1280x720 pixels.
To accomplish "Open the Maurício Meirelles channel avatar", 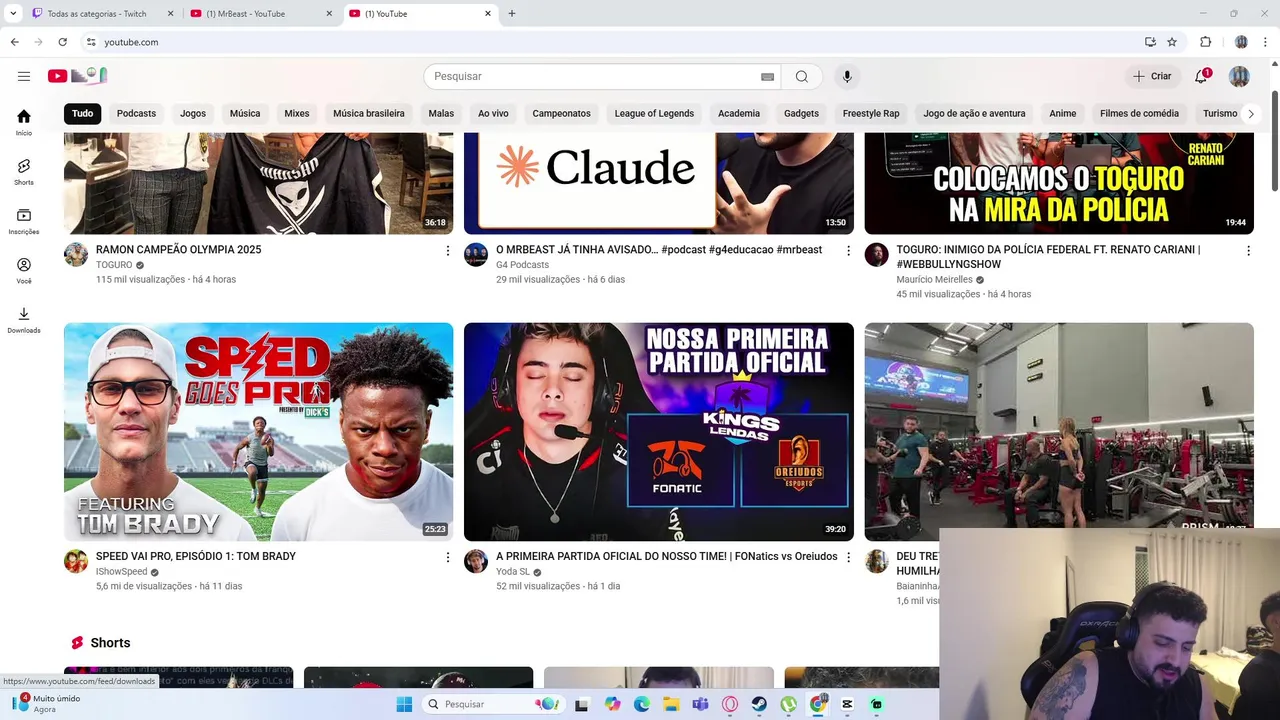I will pyautogui.click(x=876, y=254).
